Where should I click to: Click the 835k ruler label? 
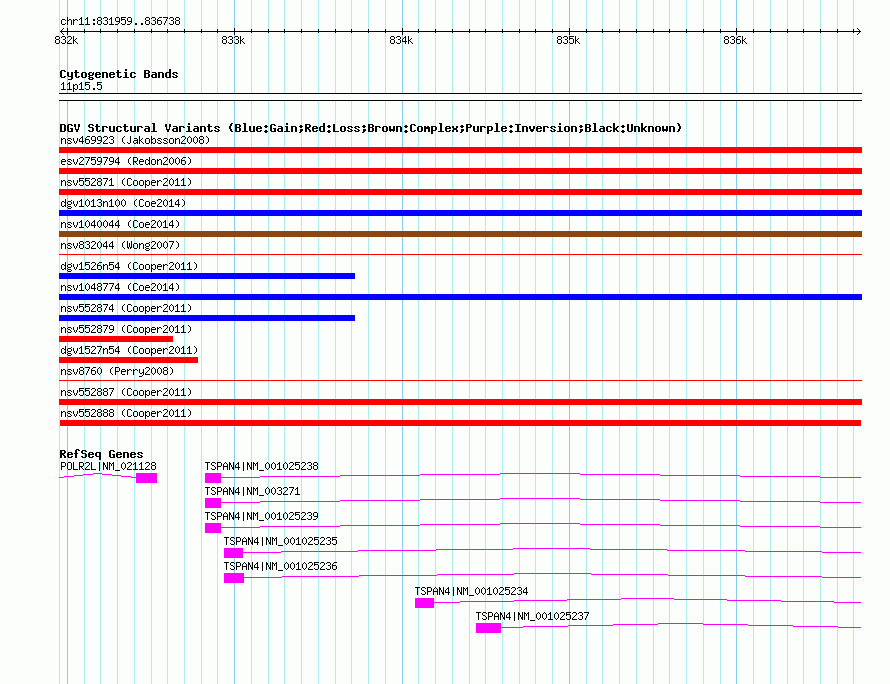tap(568, 40)
